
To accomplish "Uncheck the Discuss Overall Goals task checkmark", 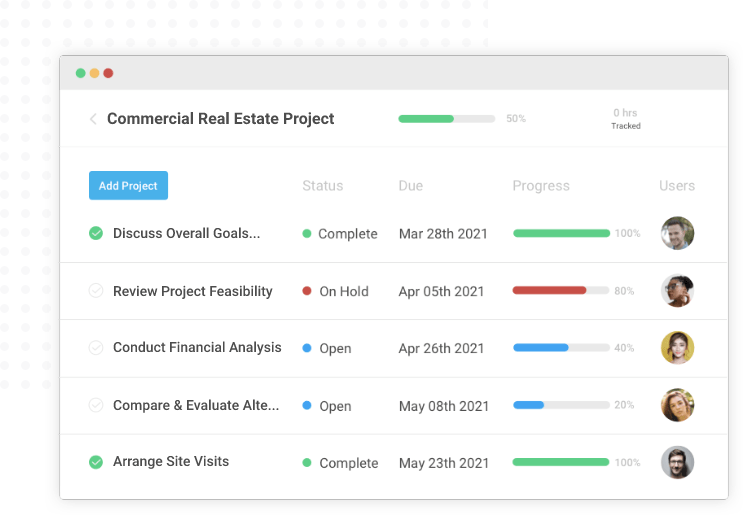I will [96, 233].
